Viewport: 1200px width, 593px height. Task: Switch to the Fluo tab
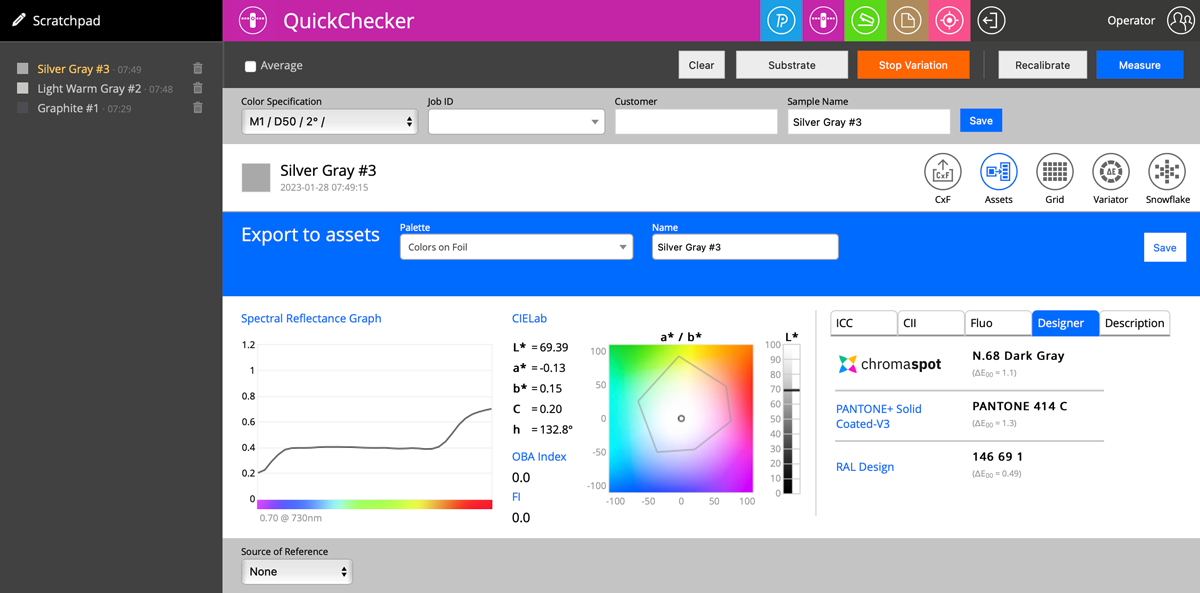tap(997, 323)
